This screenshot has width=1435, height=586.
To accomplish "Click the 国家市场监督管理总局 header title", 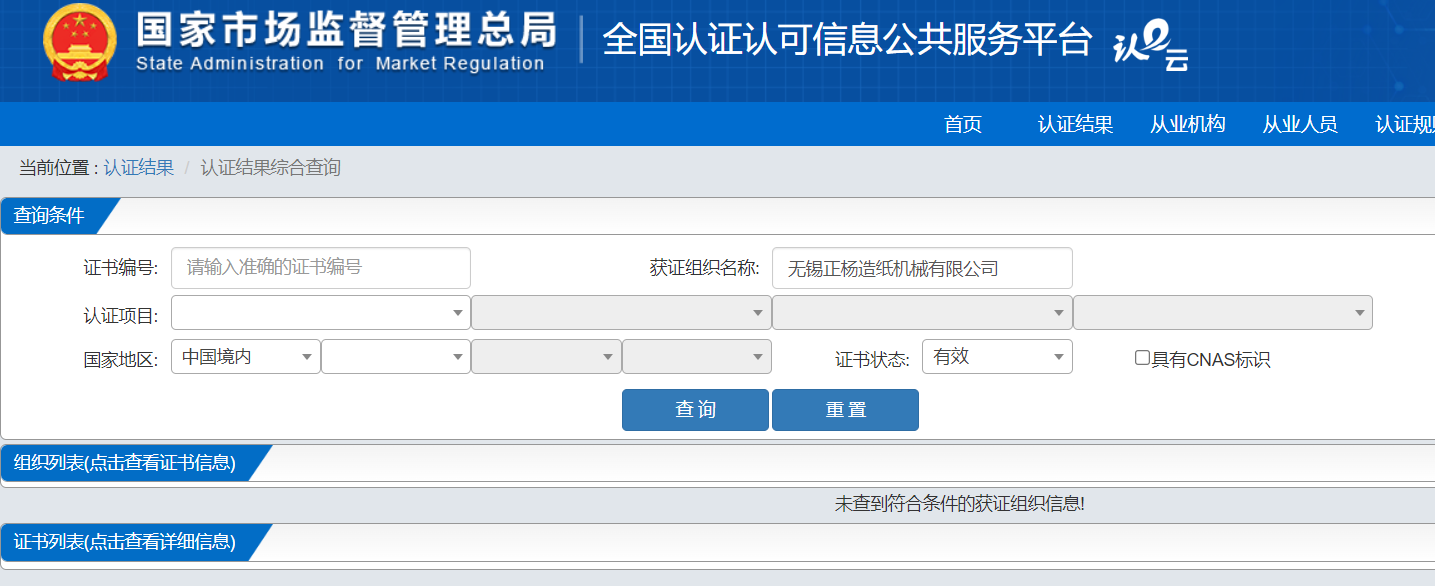I will pos(346,29).
